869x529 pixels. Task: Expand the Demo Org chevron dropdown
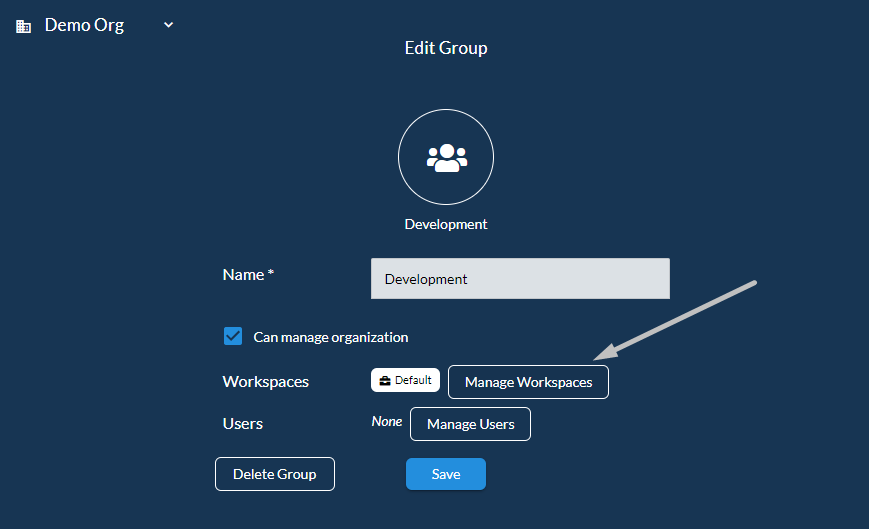point(168,25)
